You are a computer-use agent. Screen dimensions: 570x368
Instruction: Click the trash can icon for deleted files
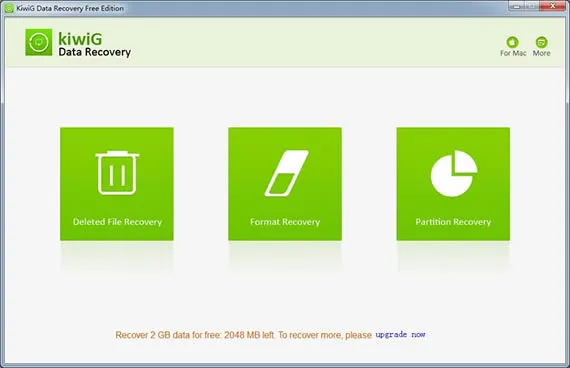click(x=117, y=173)
